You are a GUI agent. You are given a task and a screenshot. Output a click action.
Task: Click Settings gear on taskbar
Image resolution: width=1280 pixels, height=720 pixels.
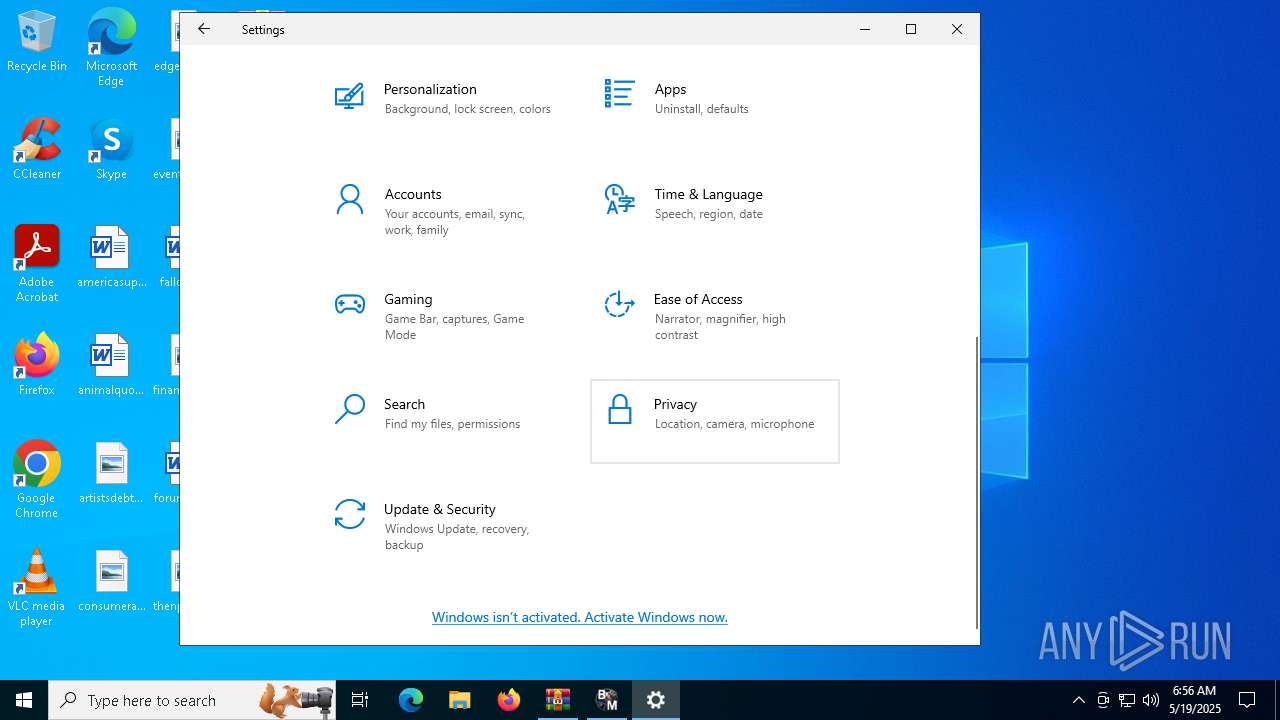tap(656, 700)
